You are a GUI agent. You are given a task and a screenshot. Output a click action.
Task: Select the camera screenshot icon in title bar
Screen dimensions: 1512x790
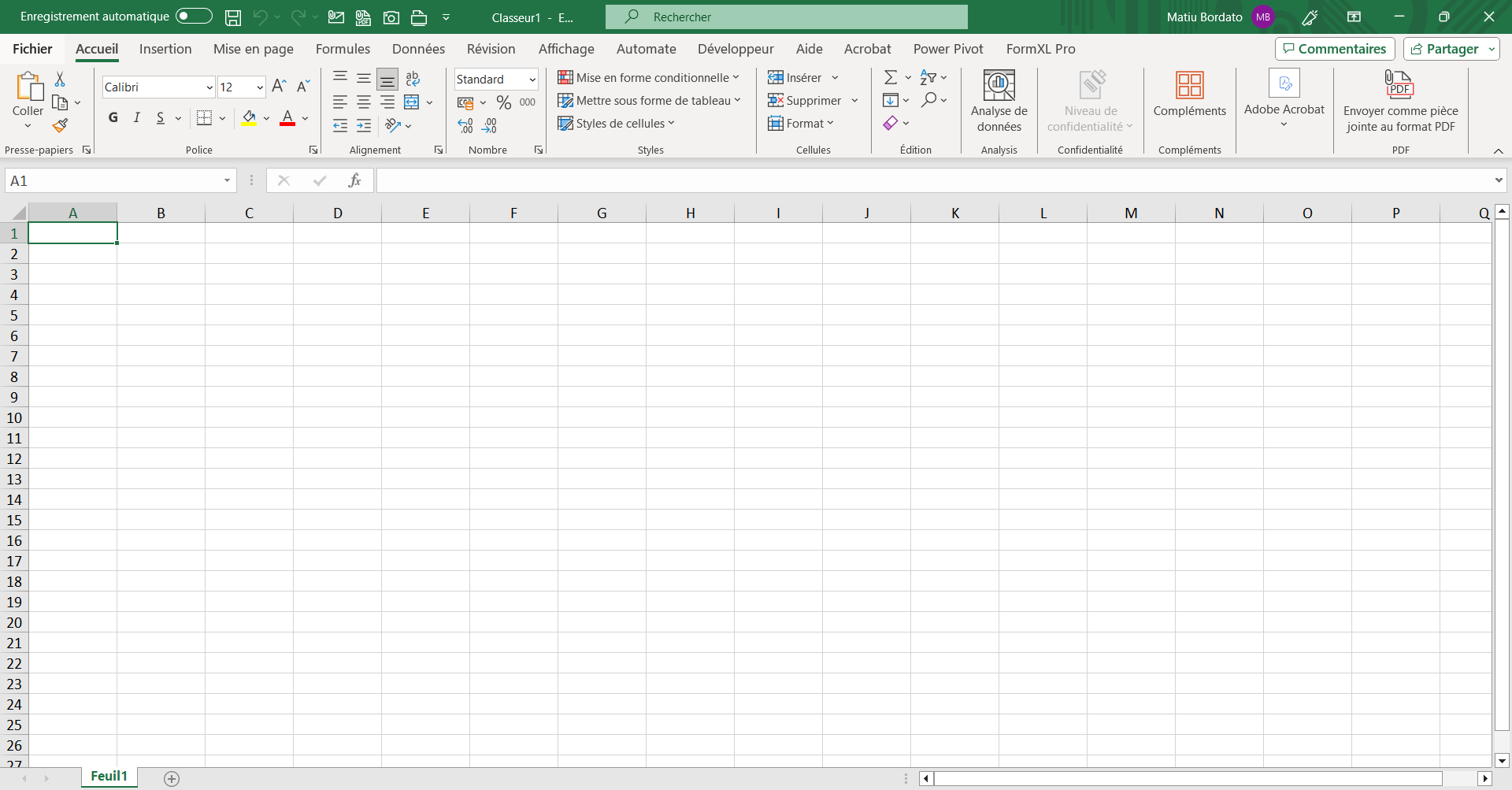tap(391, 17)
